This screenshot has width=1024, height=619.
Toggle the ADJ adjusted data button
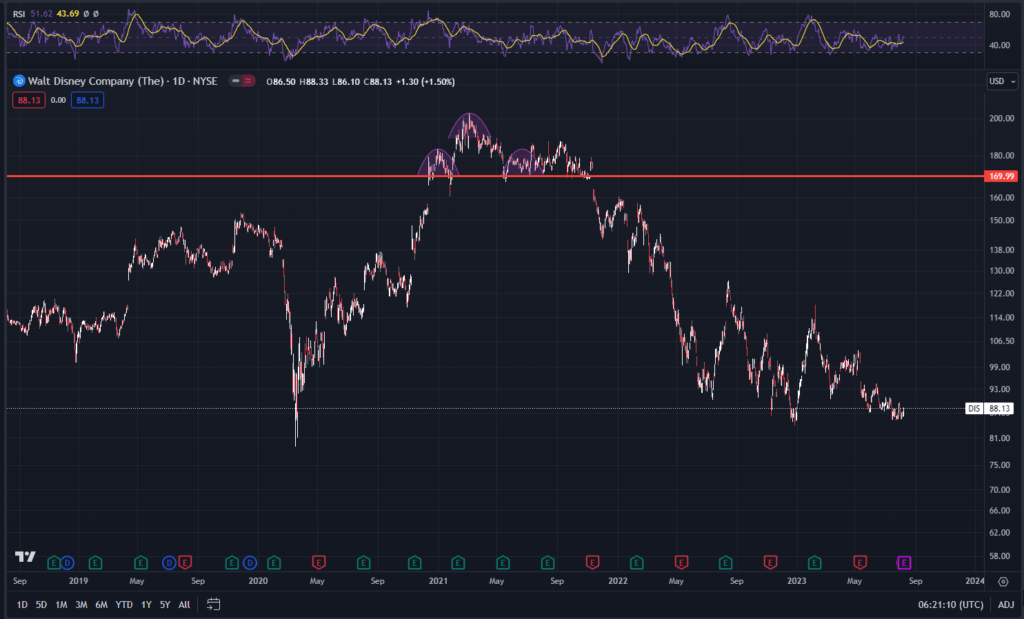1006,605
